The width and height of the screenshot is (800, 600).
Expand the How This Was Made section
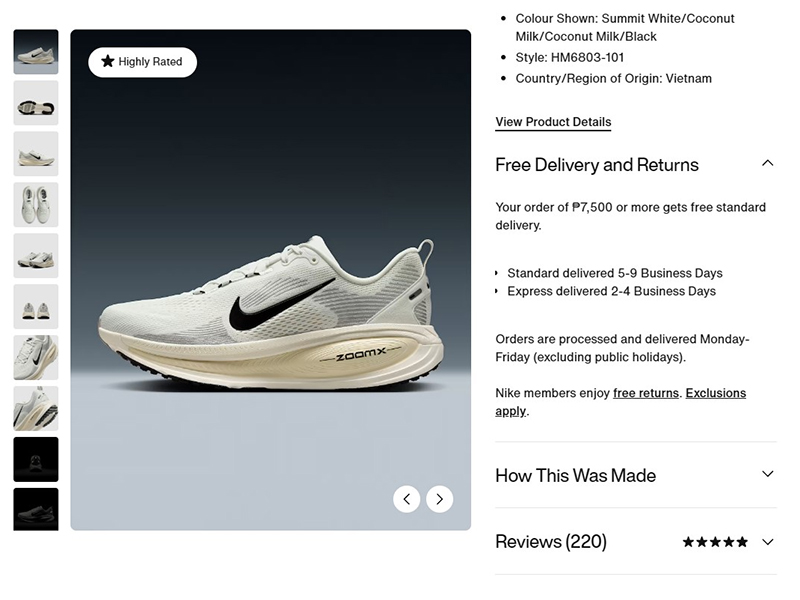pyautogui.click(x=767, y=474)
